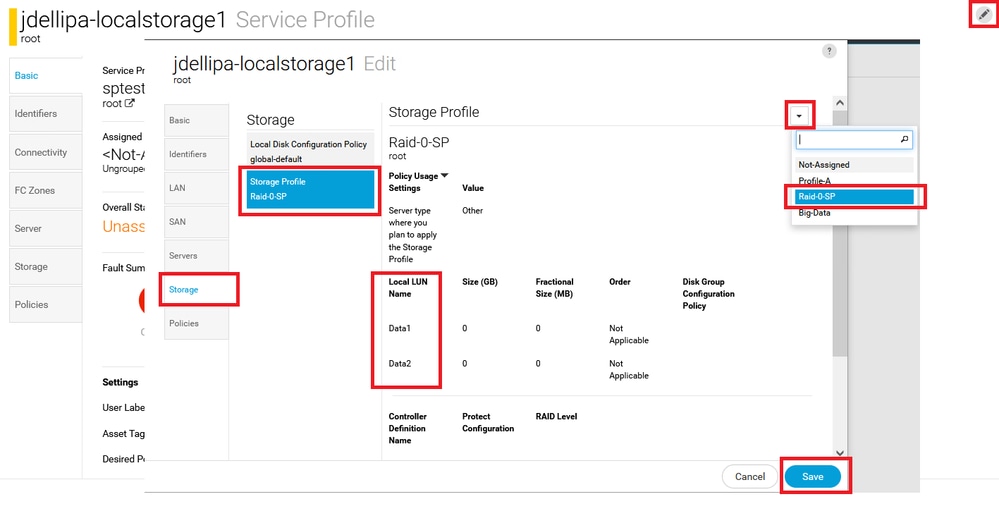The height and width of the screenshot is (513, 999).
Task: Click the Controller Definition Name header
Action: pyautogui.click(x=408, y=428)
